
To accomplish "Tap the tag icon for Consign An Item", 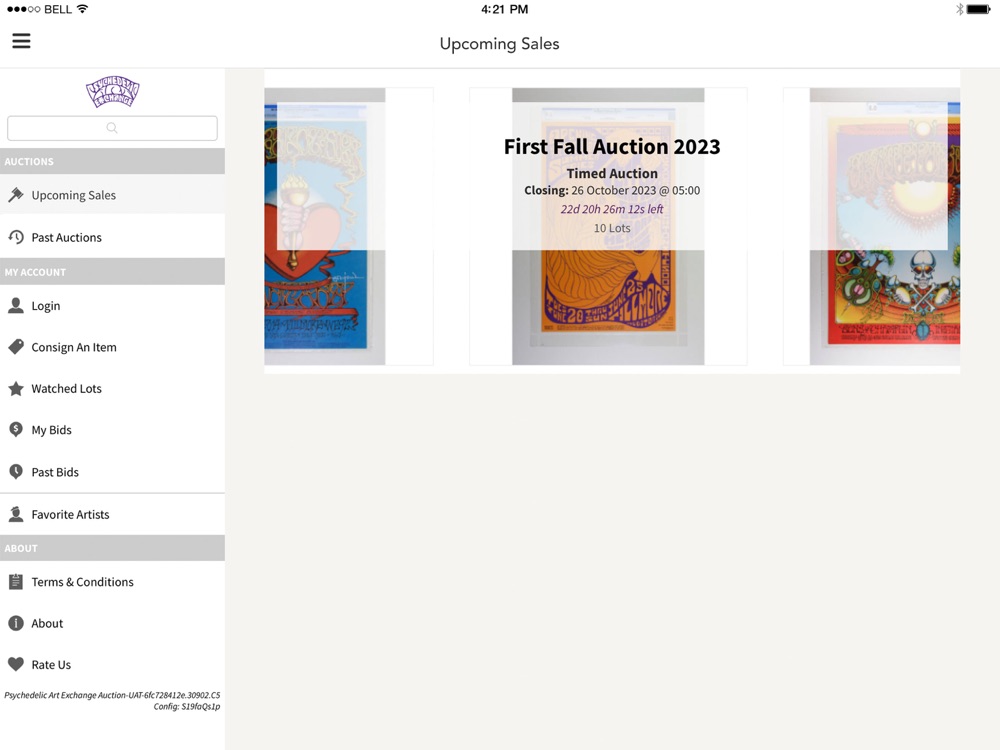I will [16, 347].
